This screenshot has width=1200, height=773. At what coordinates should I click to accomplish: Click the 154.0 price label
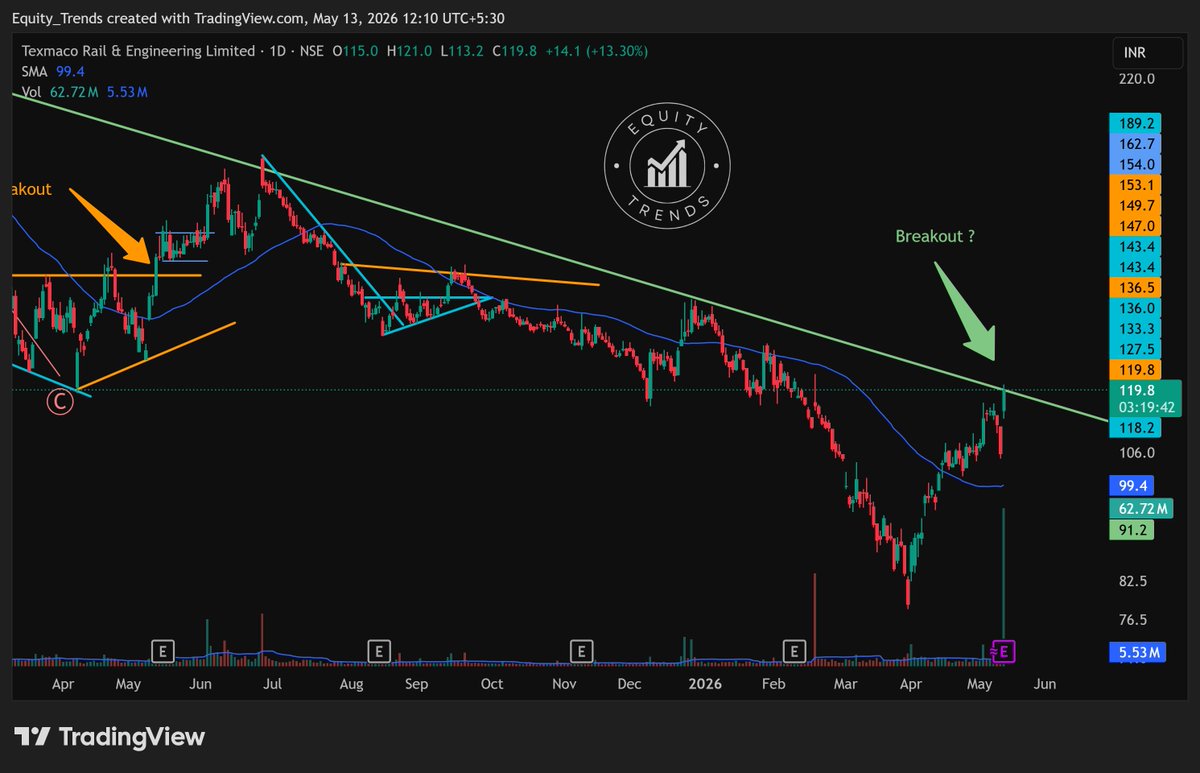click(1138, 164)
